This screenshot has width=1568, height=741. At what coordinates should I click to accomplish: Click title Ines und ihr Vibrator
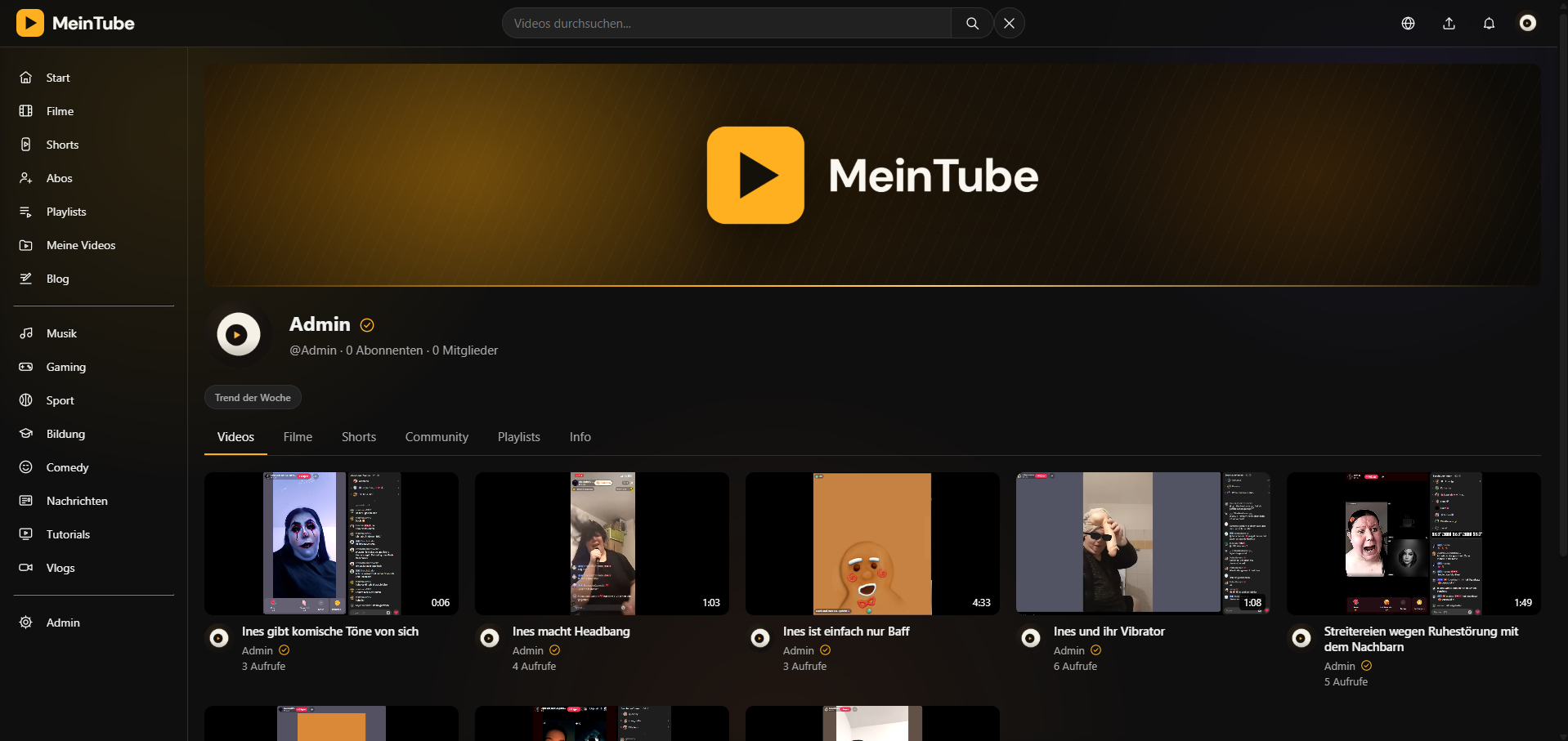[x=1109, y=632]
